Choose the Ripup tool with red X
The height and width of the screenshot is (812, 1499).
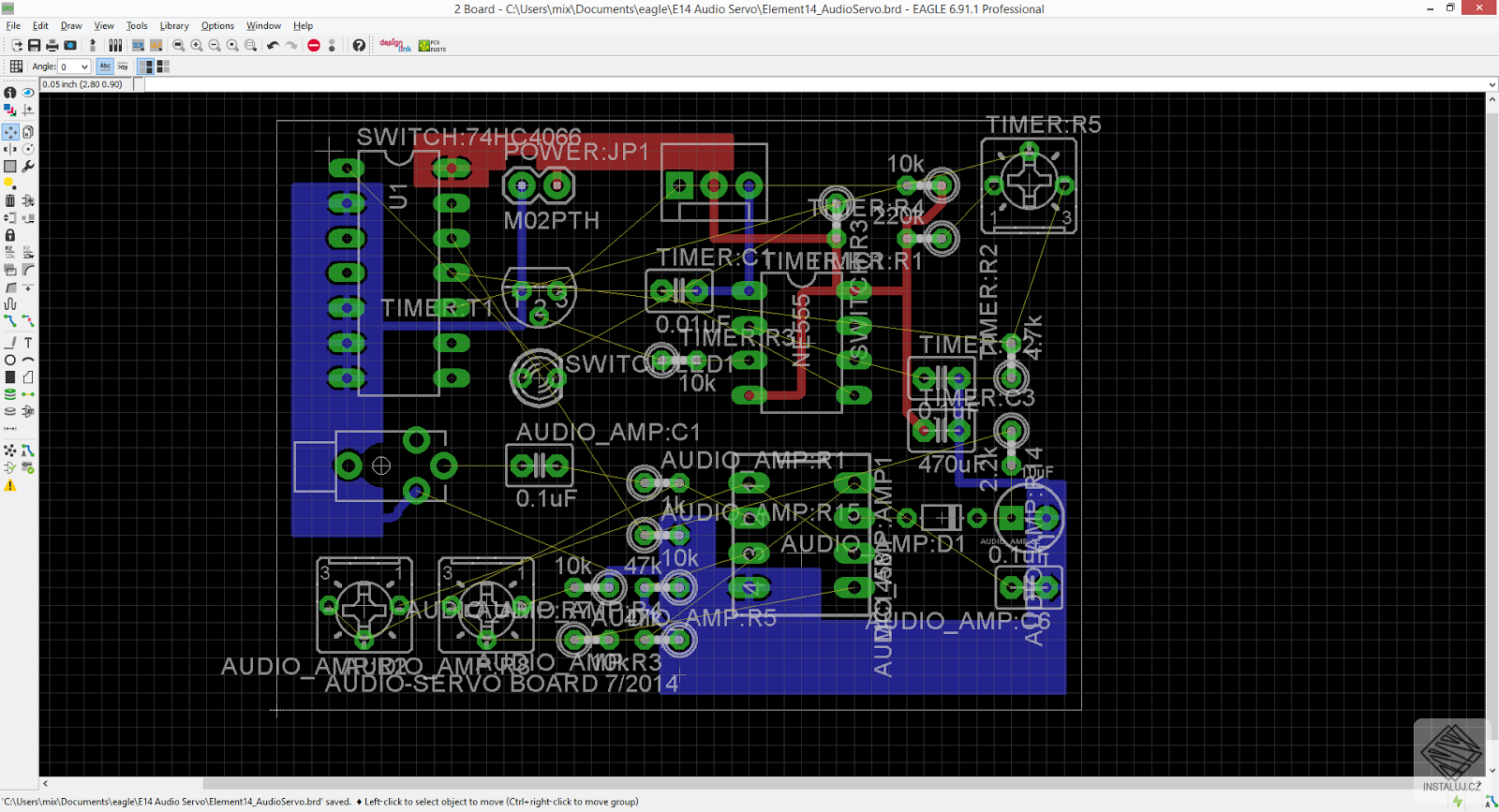(28, 321)
